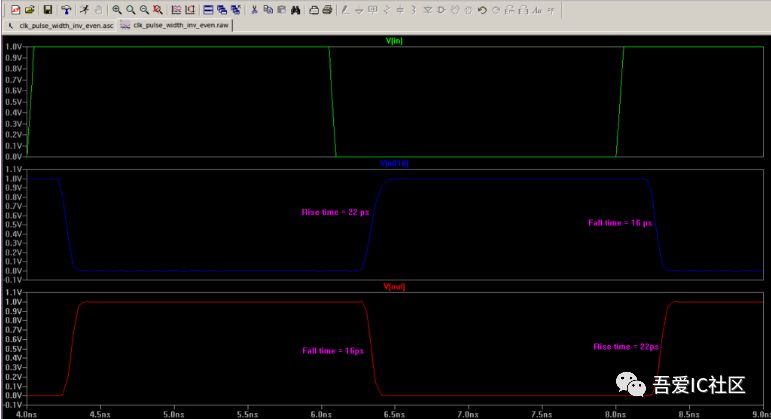Click the New Schematic toolbar icon

pyautogui.click(x=16, y=9)
